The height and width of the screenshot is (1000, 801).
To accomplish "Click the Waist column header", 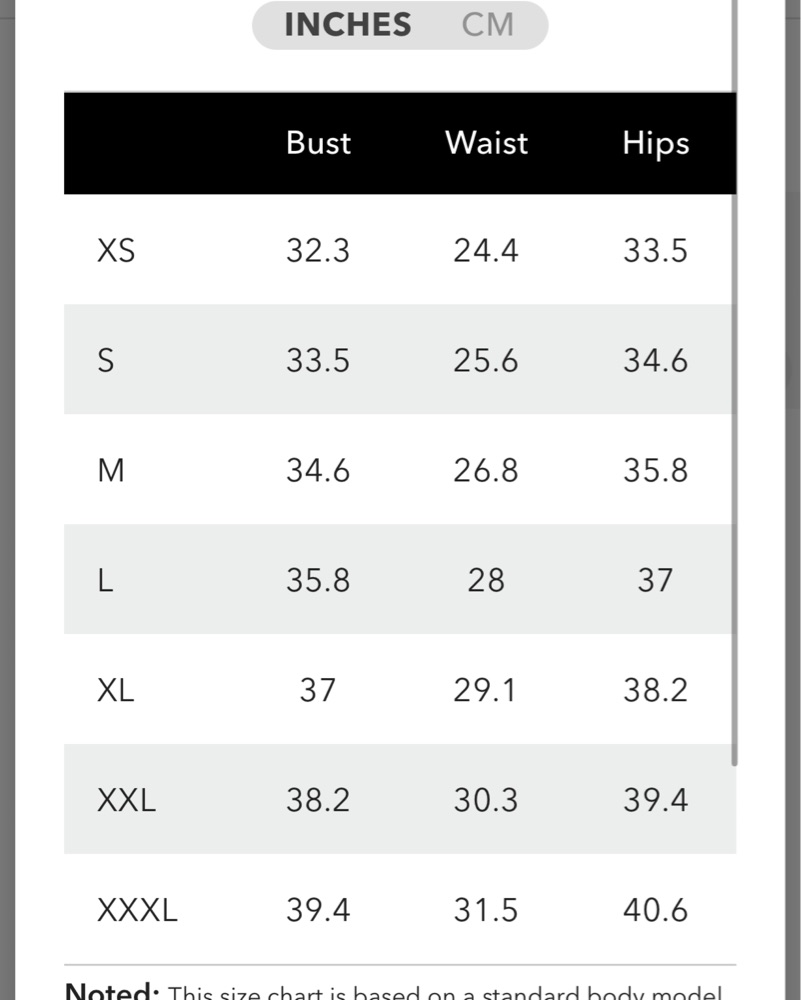I will click(486, 143).
